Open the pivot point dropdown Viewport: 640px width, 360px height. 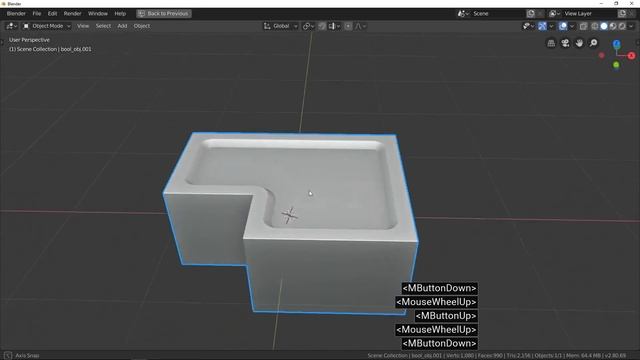click(308, 26)
